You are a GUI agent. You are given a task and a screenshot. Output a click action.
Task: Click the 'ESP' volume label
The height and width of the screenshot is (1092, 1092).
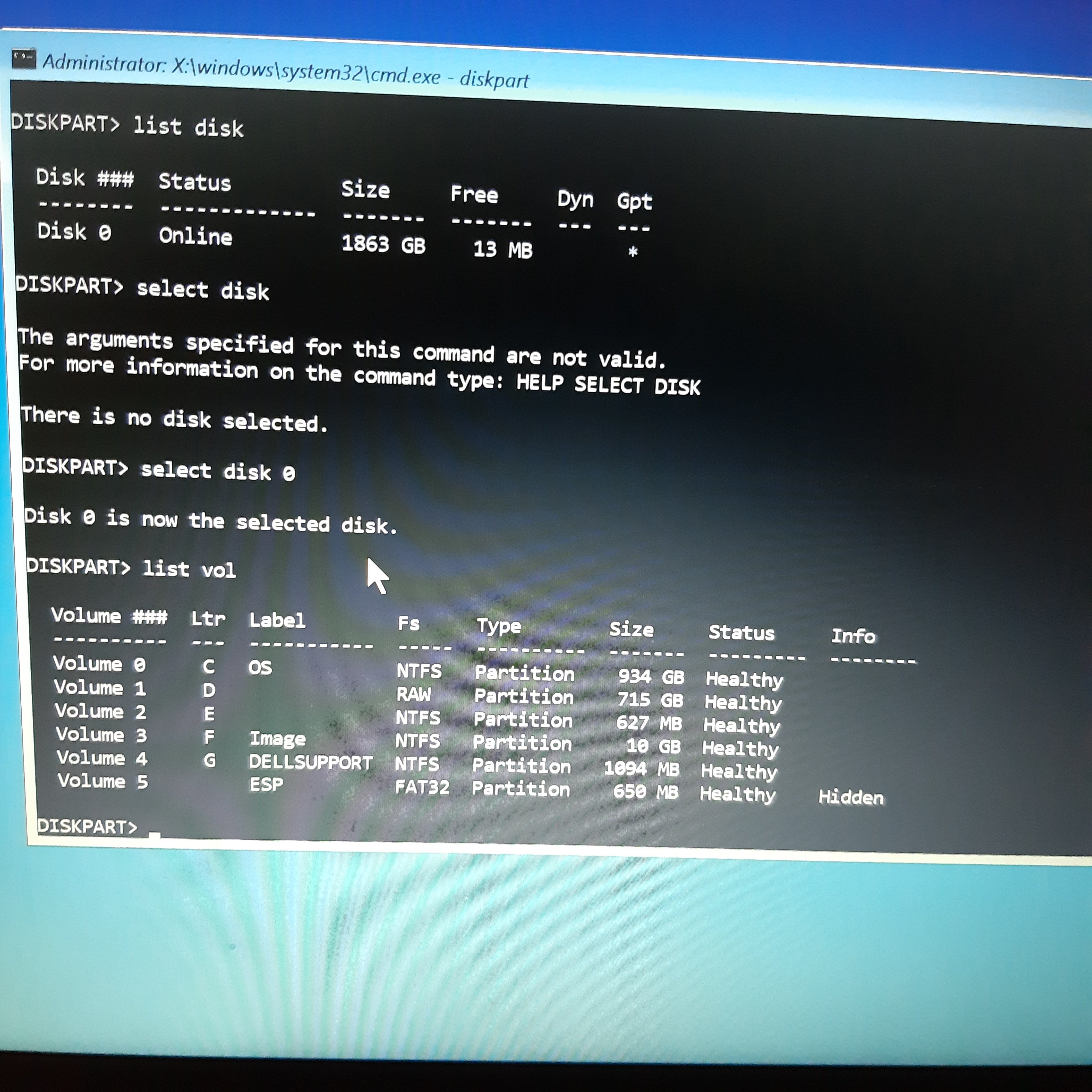pyautogui.click(x=266, y=785)
